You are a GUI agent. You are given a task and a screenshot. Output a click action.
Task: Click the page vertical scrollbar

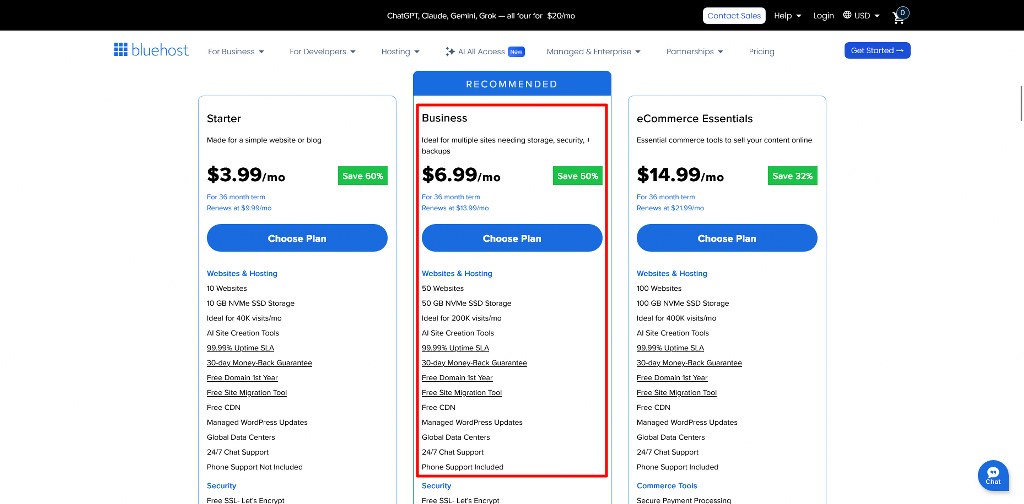pos(1021,102)
